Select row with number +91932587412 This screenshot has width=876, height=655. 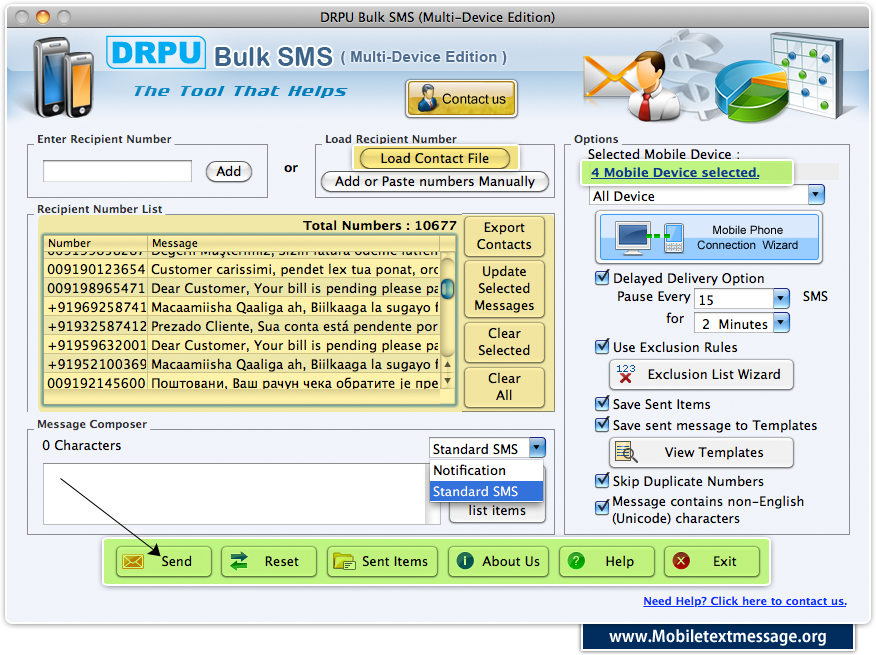pyautogui.click(x=242, y=326)
